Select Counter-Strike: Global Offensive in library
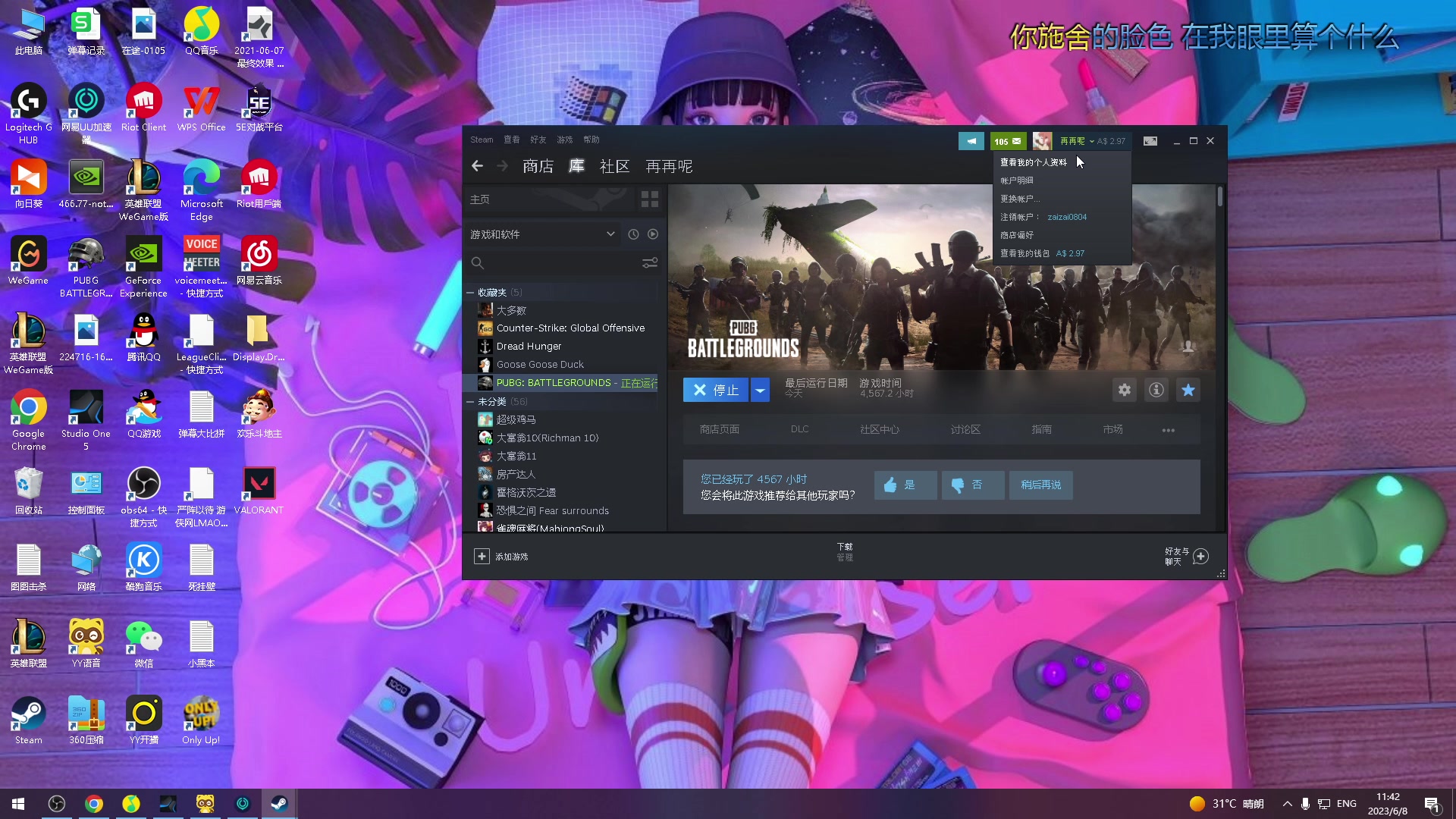The height and width of the screenshot is (819, 1456). (562, 328)
